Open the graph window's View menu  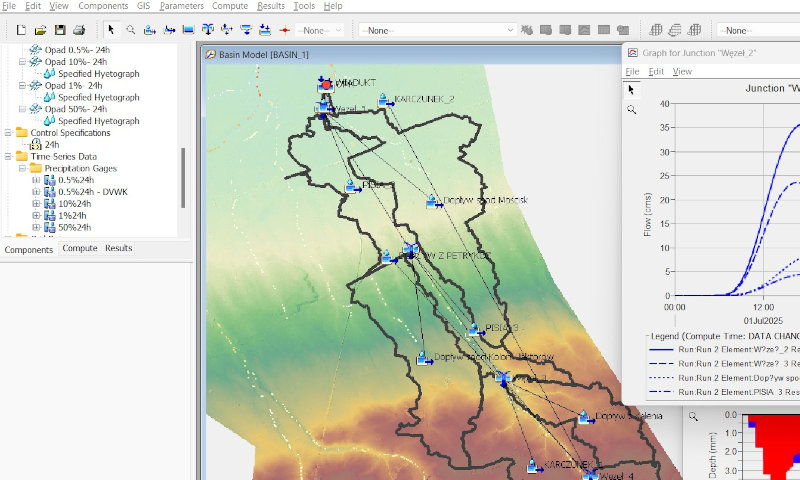[x=682, y=72]
